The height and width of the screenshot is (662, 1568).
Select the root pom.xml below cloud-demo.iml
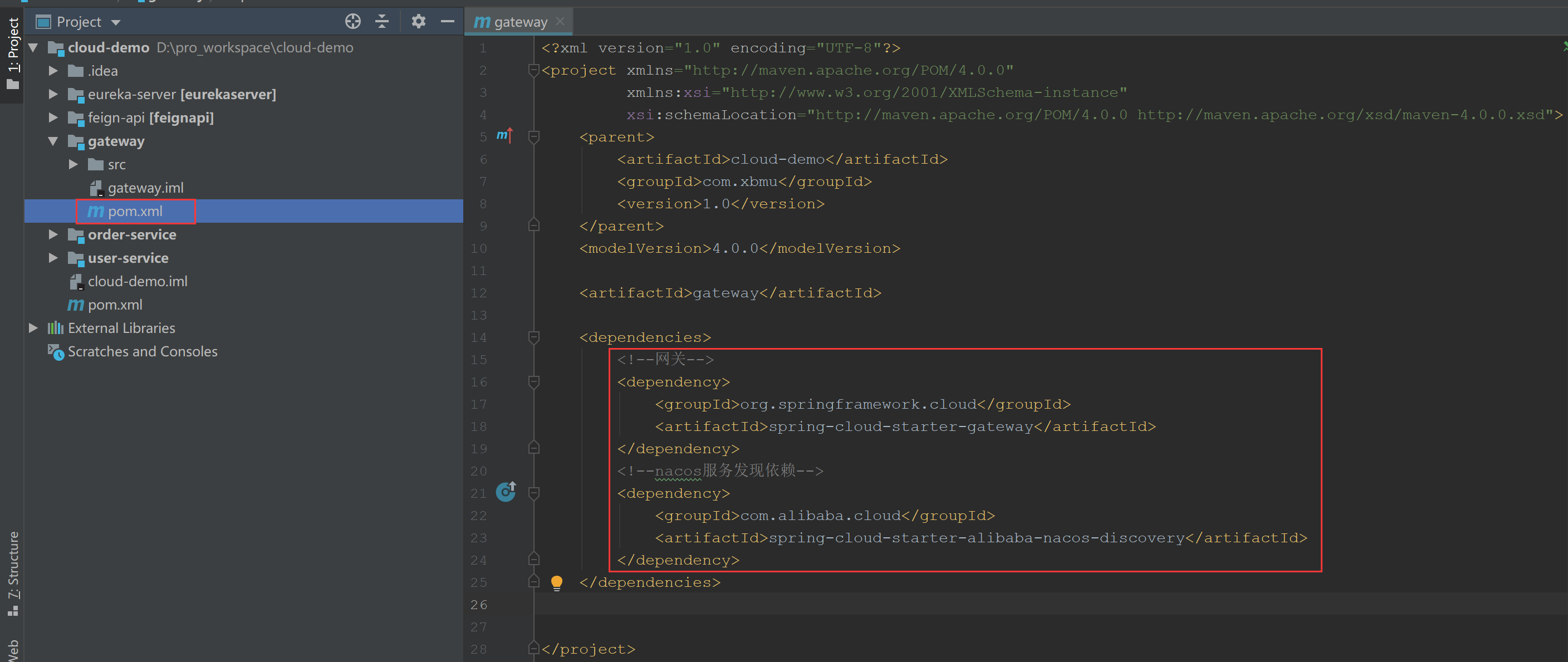coord(115,305)
